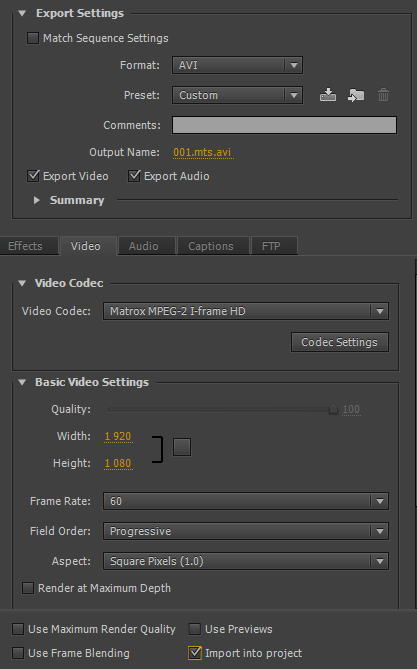Open the Format dropdown showing AVI

237,65
